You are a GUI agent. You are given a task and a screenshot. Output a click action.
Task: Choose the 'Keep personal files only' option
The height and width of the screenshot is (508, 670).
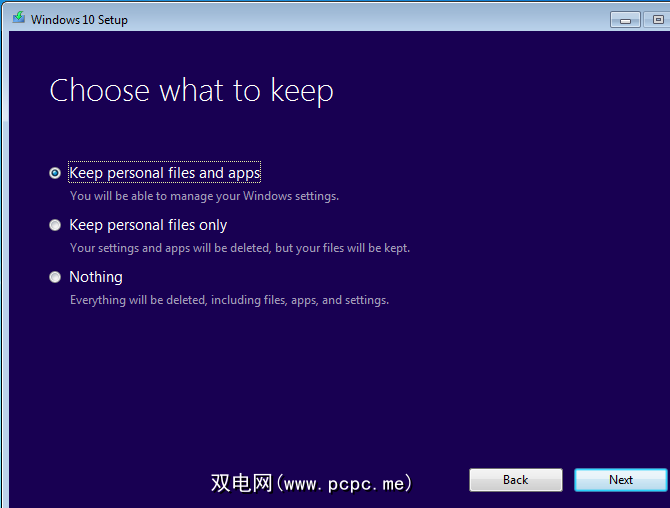point(55,225)
